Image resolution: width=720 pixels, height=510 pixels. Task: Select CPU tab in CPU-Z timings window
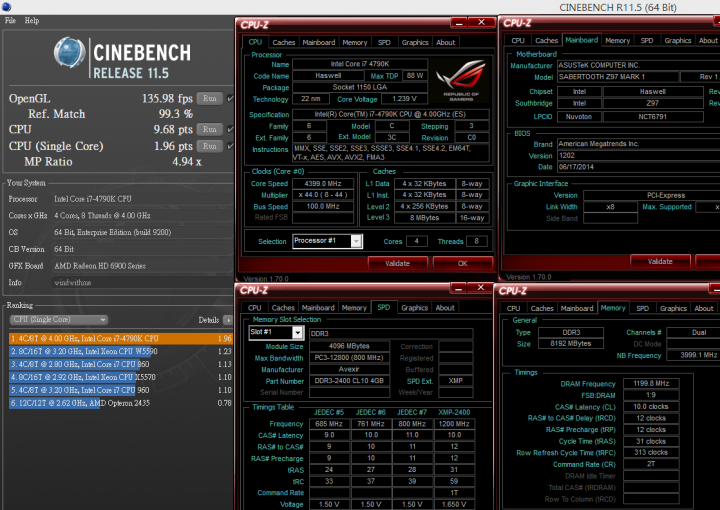click(x=513, y=308)
